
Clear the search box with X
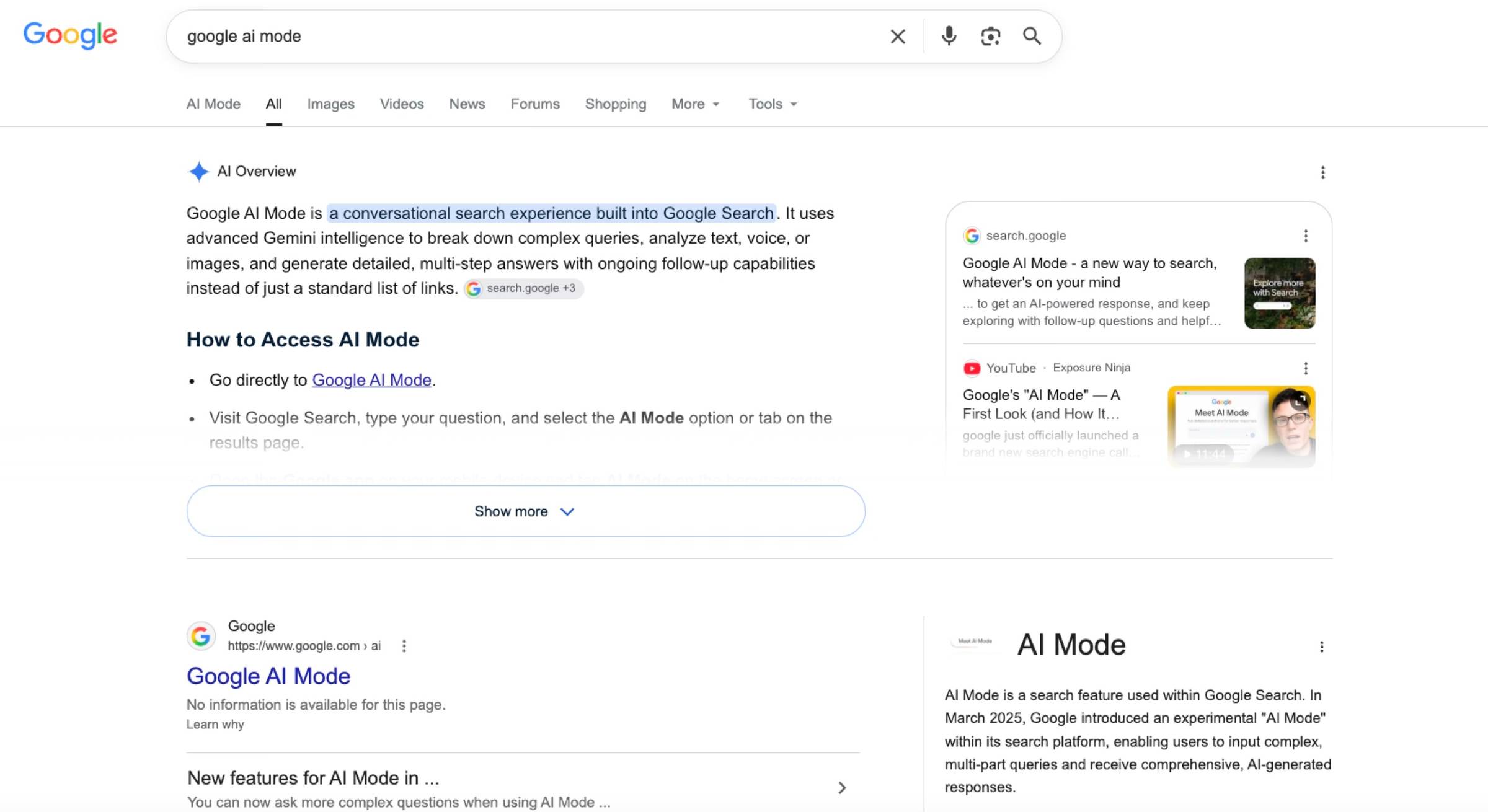897,37
